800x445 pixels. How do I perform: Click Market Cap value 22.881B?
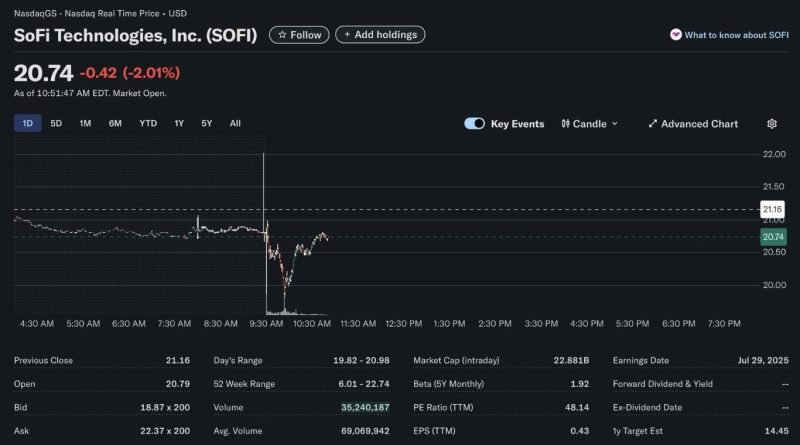(x=571, y=360)
